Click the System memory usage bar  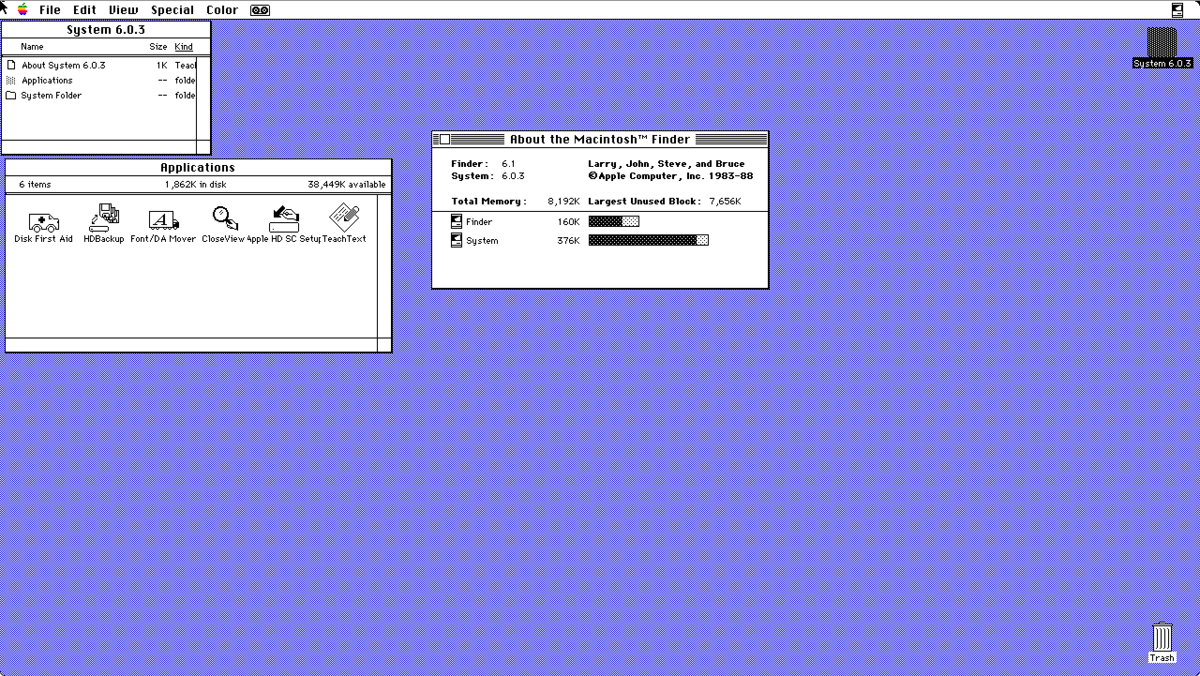[648, 240]
